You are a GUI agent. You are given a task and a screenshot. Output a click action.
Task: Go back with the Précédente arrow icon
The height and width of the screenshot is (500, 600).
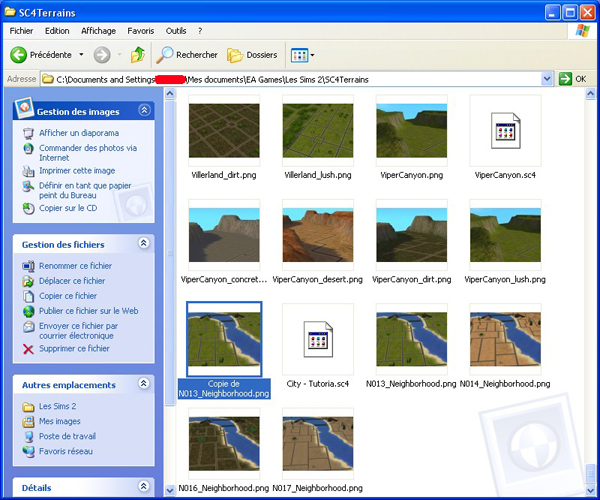click(18, 55)
